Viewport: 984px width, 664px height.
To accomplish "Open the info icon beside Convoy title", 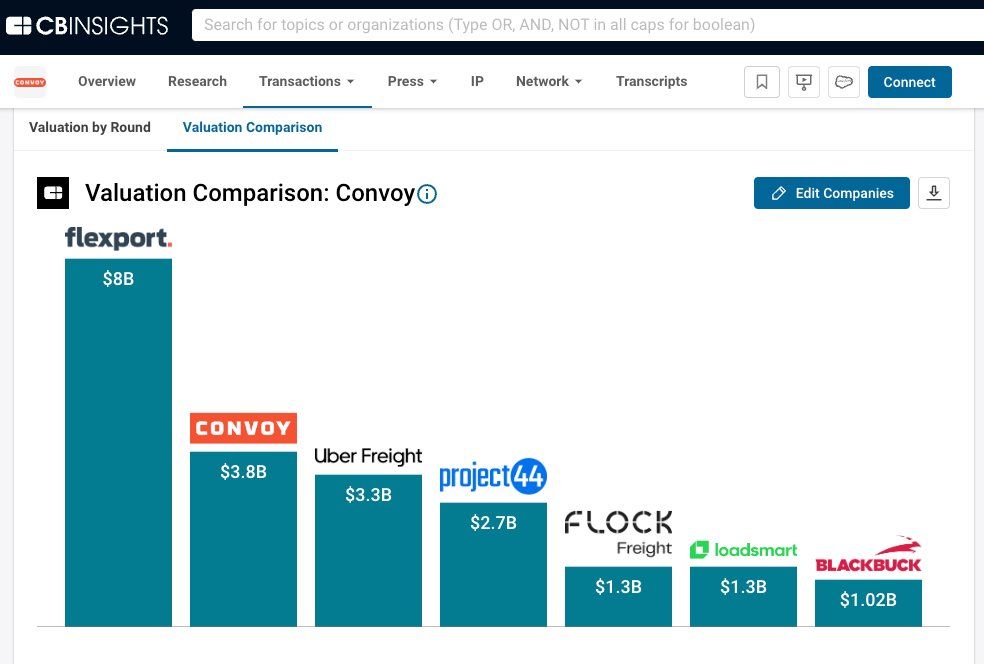I will [427, 194].
